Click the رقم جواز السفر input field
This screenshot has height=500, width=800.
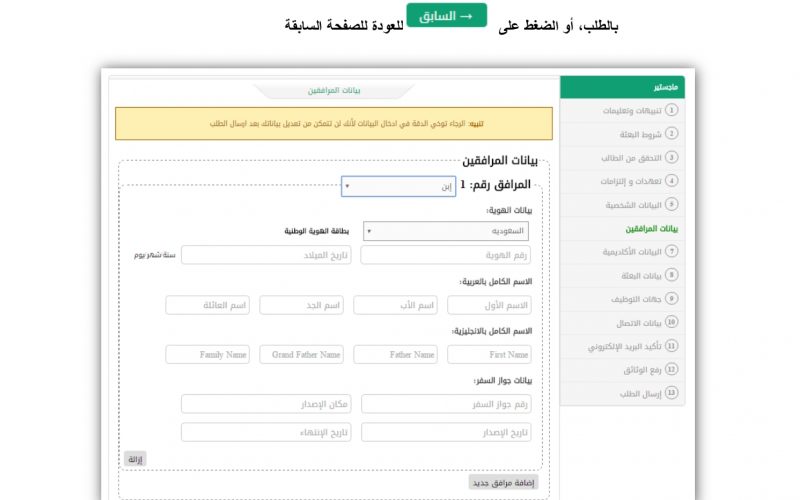tap(446, 404)
